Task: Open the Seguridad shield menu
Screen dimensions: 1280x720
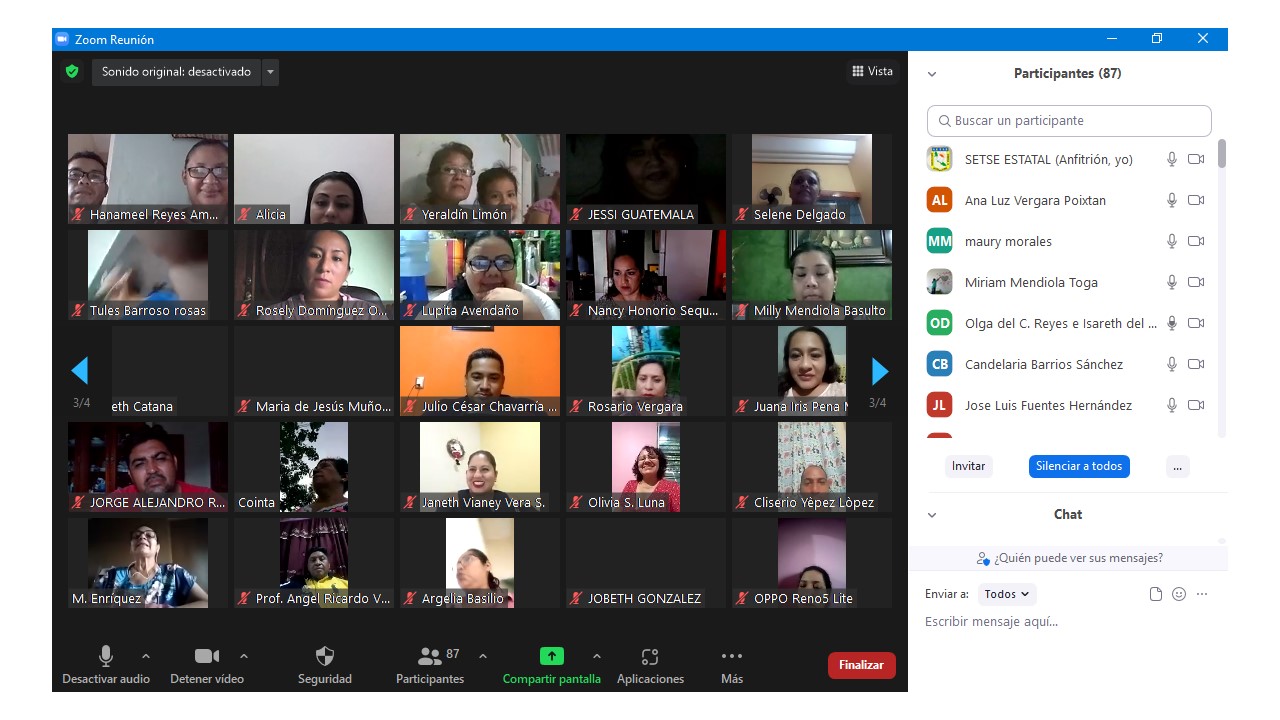Action: pyautogui.click(x=325, y=666)
